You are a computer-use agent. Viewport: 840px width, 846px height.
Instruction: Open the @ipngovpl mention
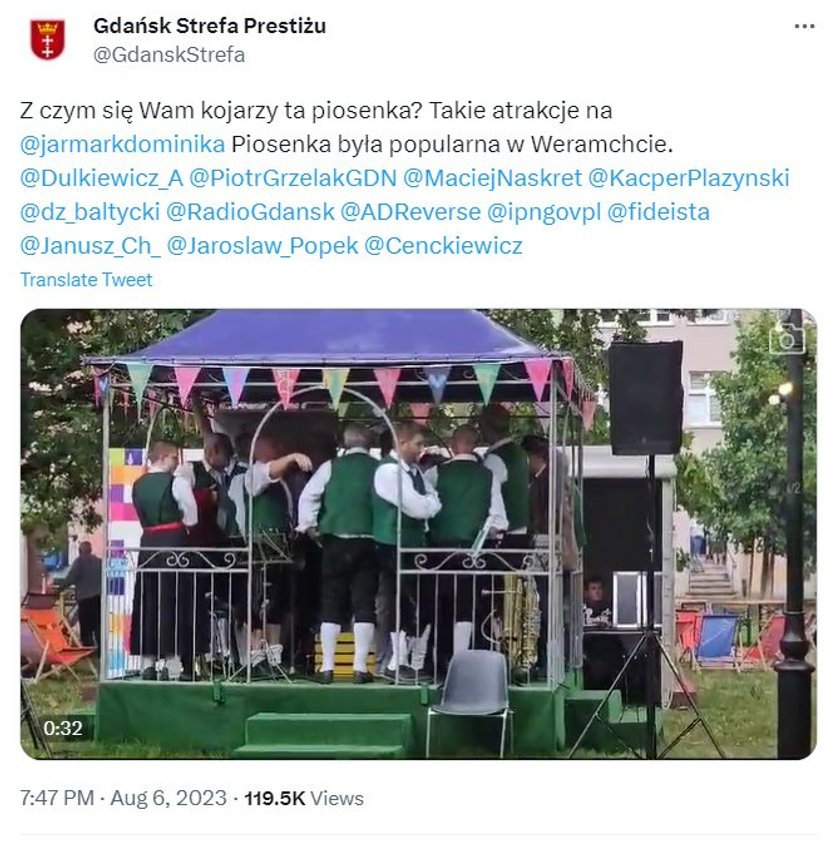click(x=544, y=212)
